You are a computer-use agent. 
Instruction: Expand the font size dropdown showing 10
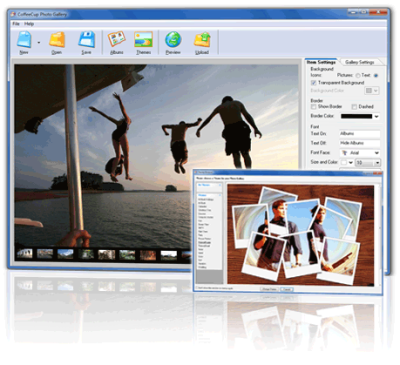(x=368, y=162)
